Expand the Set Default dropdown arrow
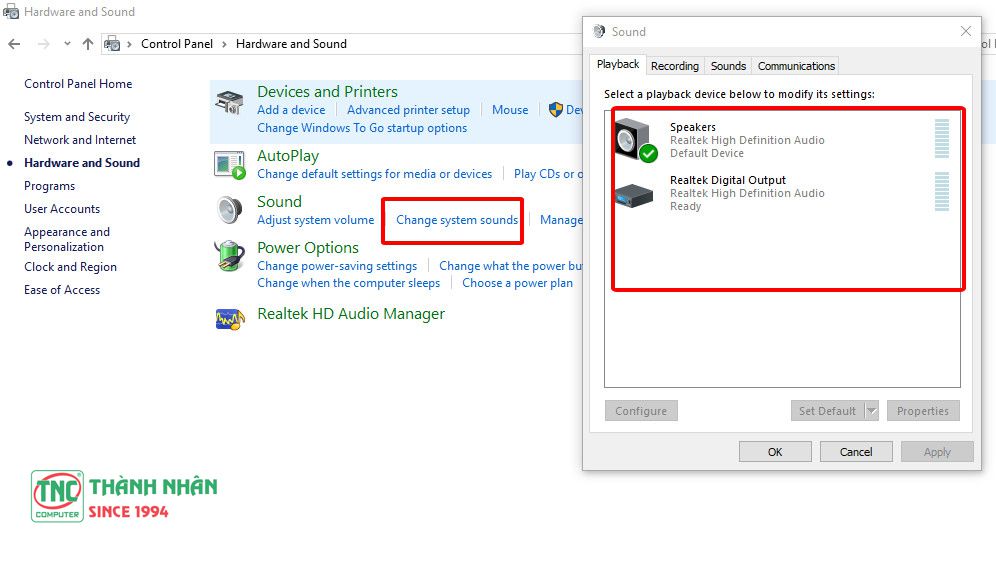996x575 pixels. [872, 411]
